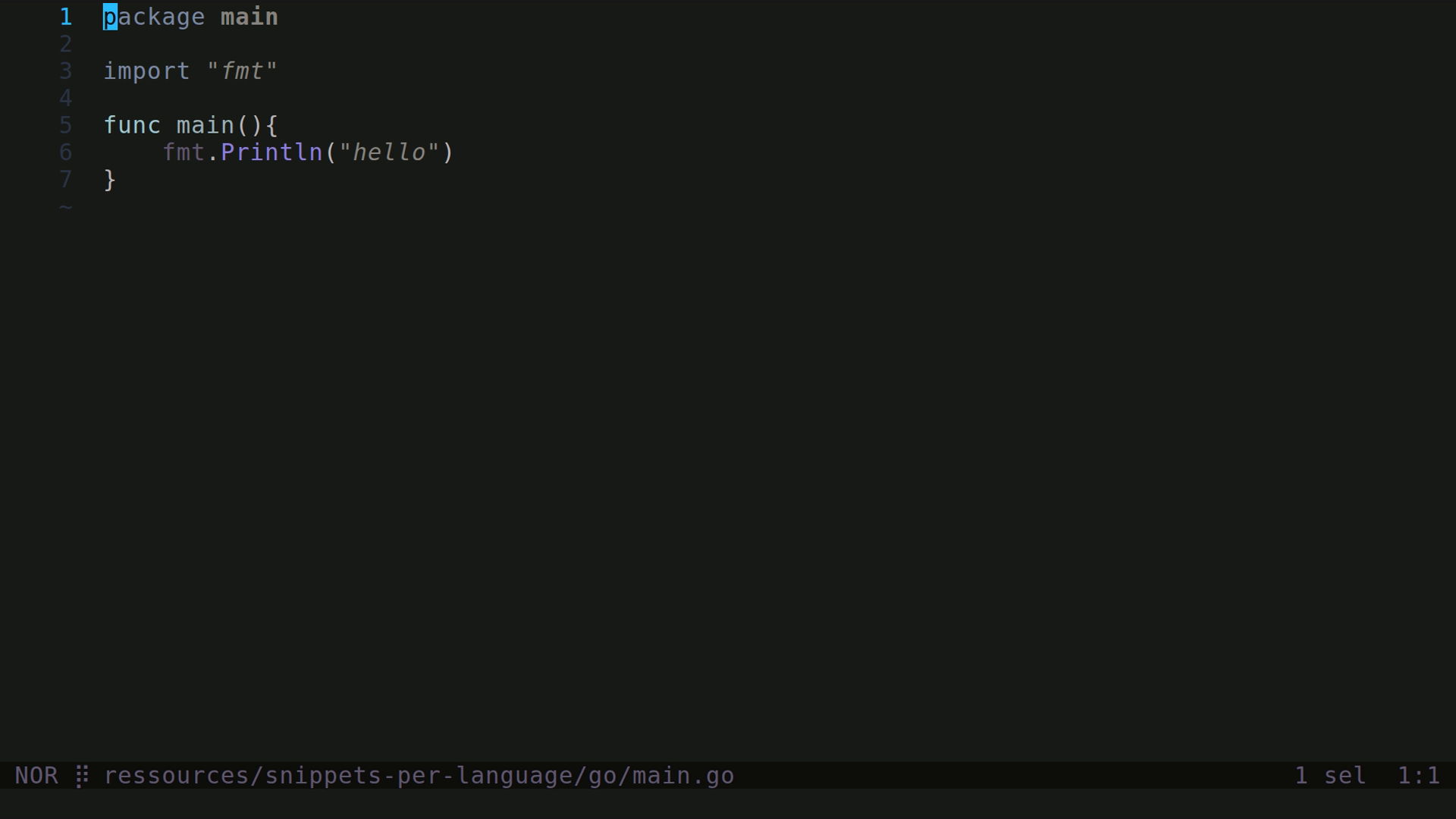Click the "hello" string literal
This screenshot has height=819, width=1456.
pos(389,152)
